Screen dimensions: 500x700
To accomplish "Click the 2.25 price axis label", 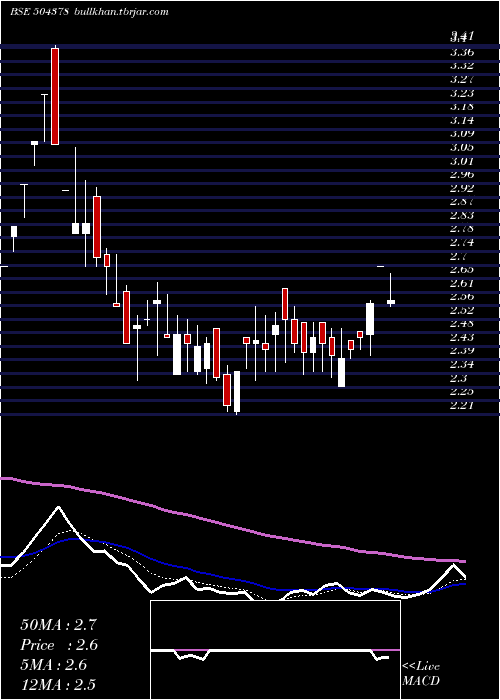I will point(462,392).
